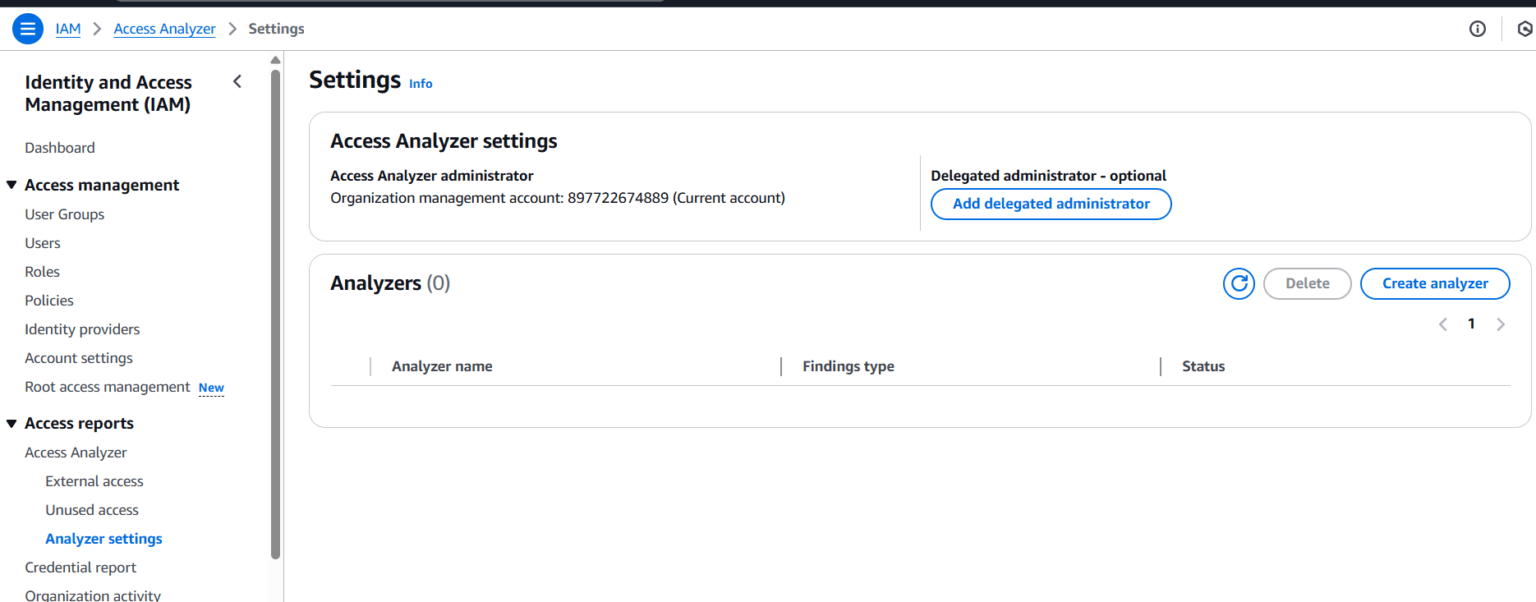The width and height of the screenshot is (1536, 602).
Task: Collapse the Access management section
Action: pos(12,184)
